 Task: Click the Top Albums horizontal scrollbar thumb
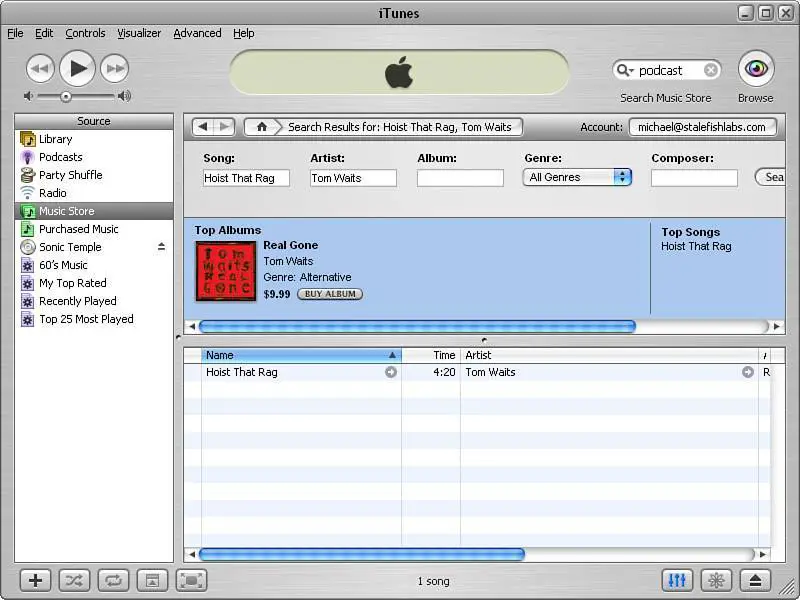tap(417, 326)
